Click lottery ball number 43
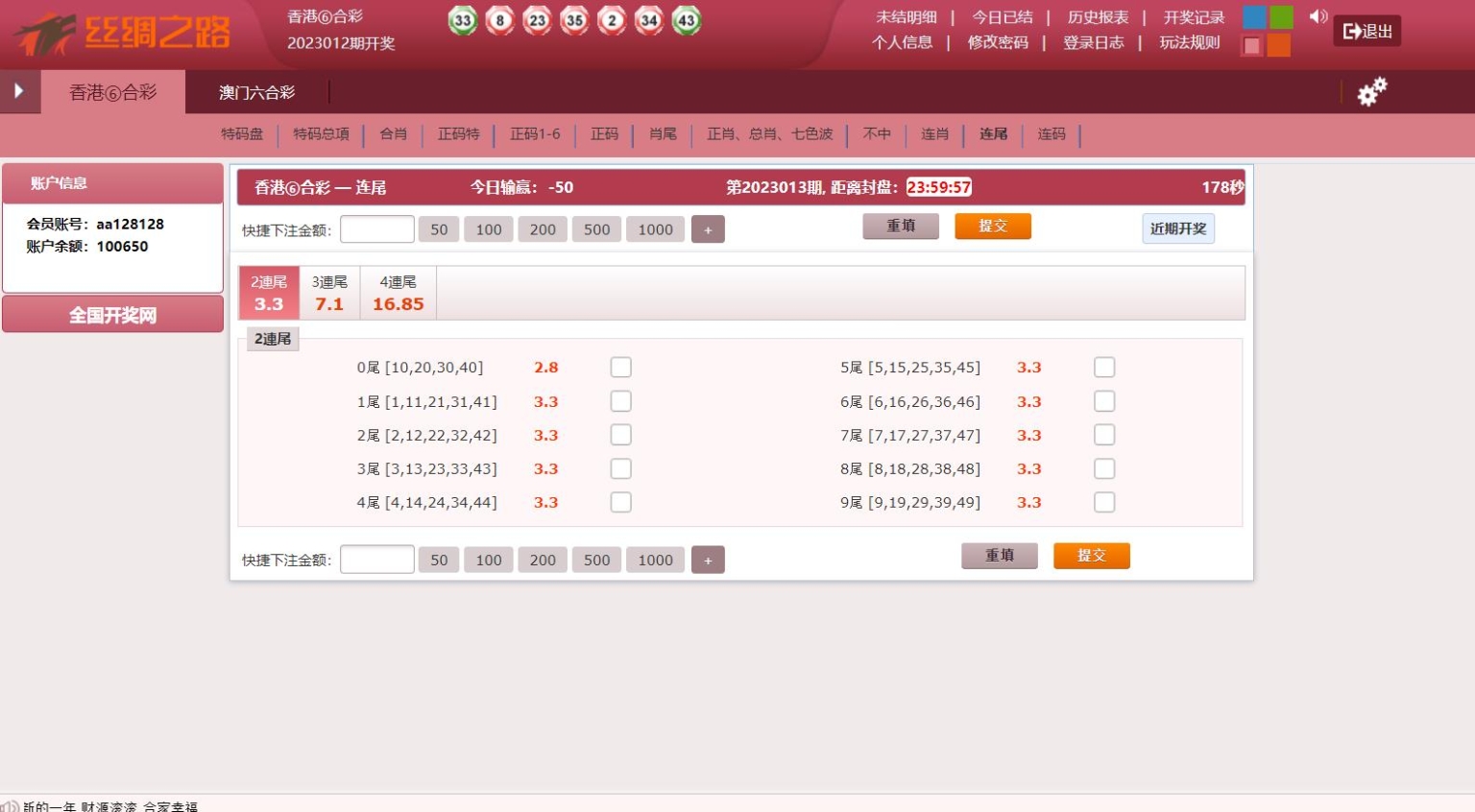 [x=686, y=20]
